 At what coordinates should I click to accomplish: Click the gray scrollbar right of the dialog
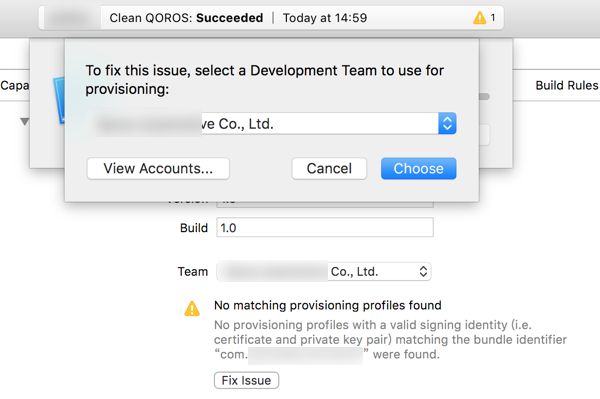(484, 96)
